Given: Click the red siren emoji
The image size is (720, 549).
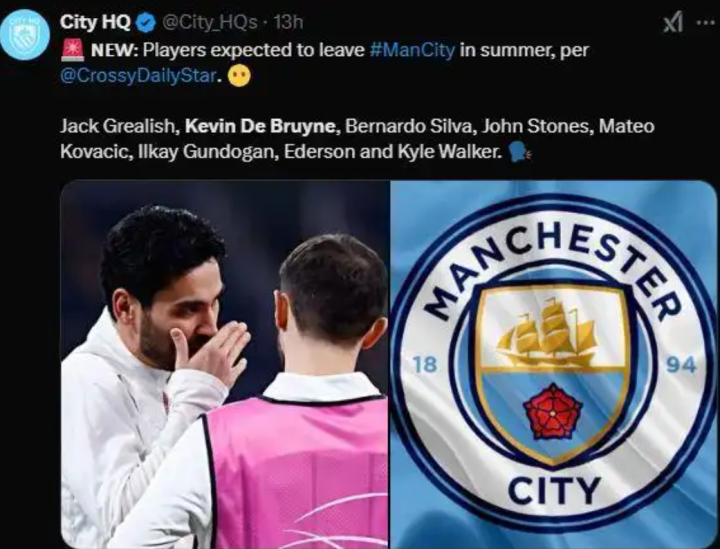Looking at the screenshot, I should point(72,50).
